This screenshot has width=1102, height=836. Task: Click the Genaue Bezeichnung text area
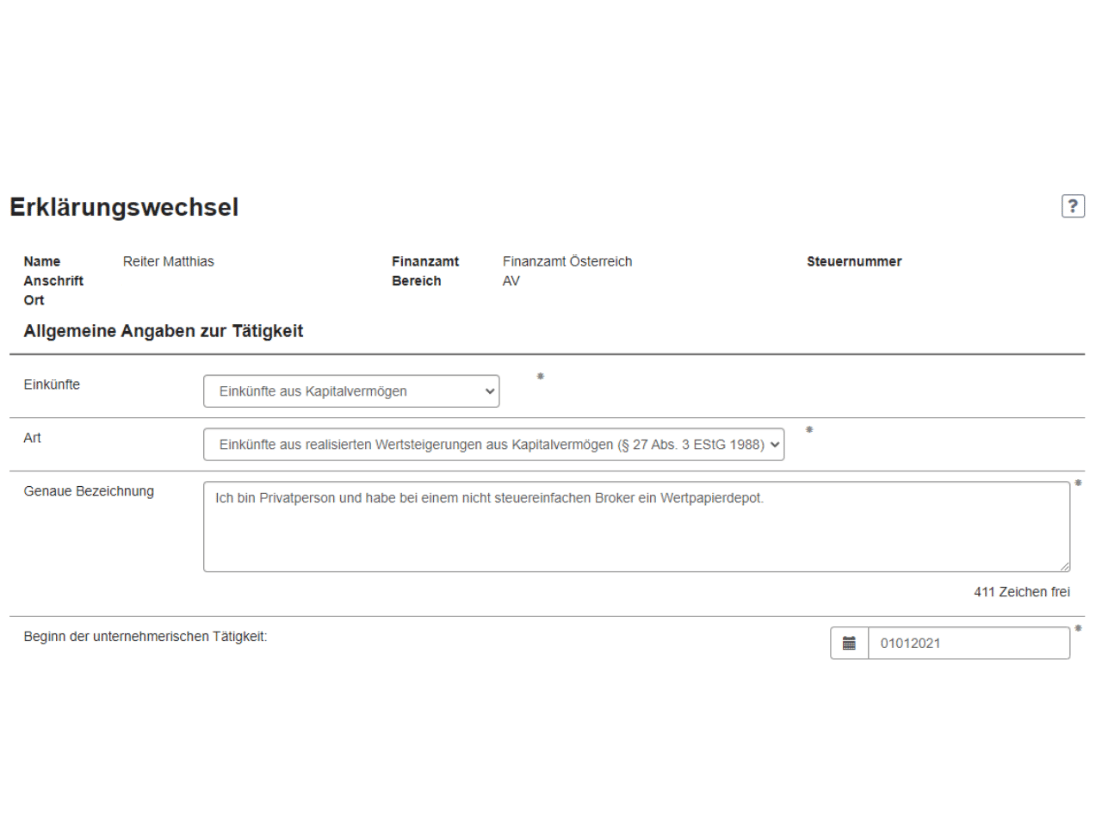pos(637,526)
